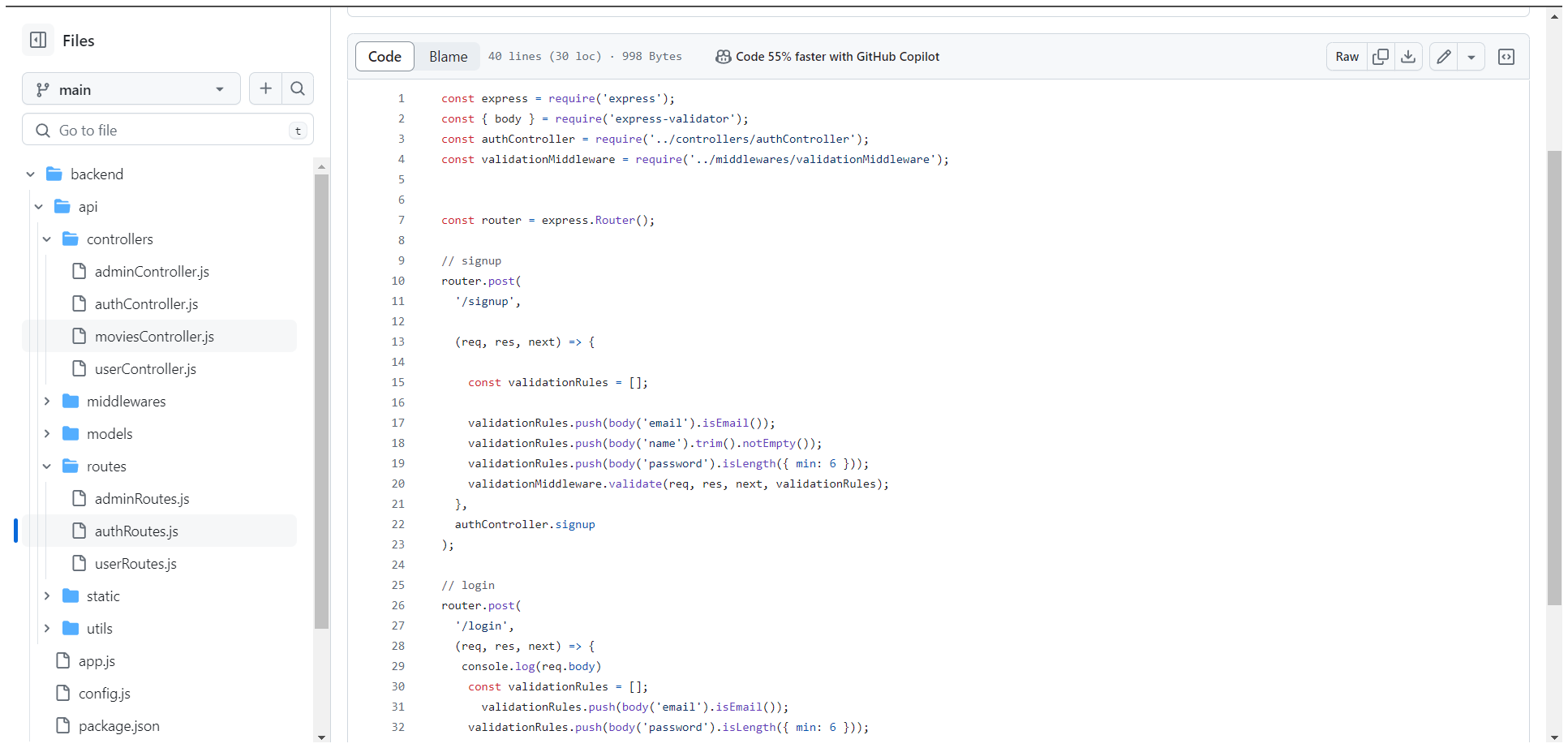Click the add file plus icon

[265, 88]
